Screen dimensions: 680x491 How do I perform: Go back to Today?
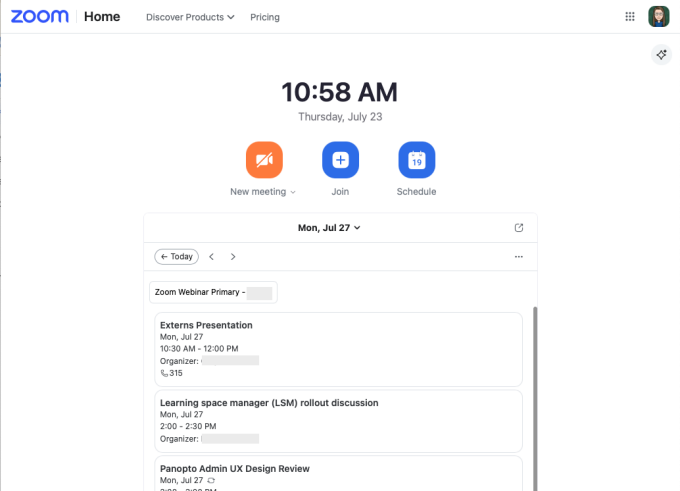tap(177, 256)
